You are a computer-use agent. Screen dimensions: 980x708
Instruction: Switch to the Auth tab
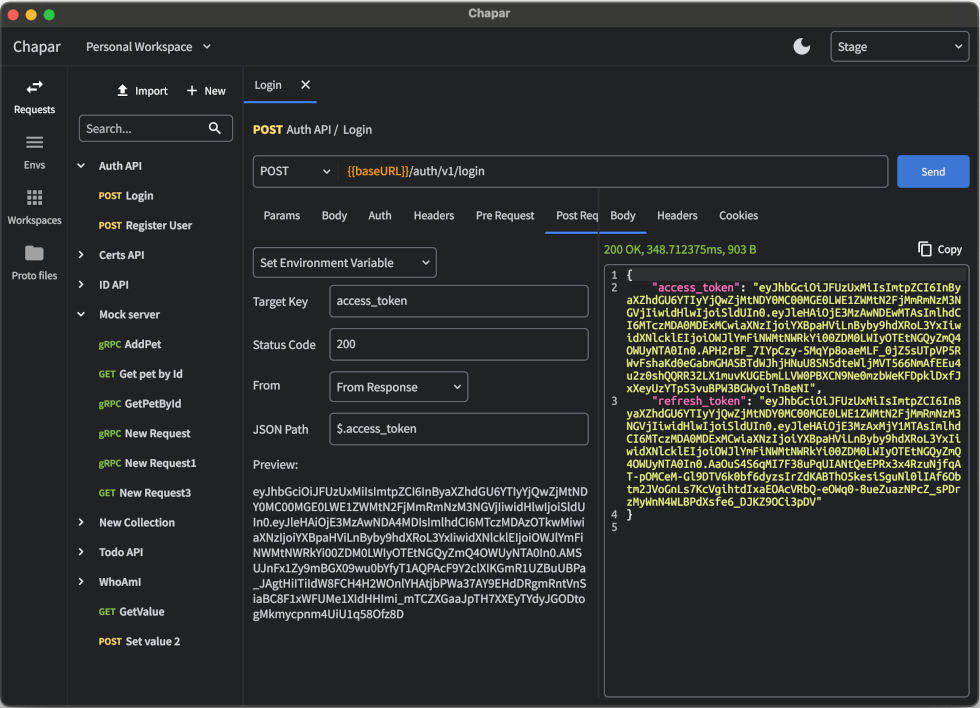pos(379,215)
